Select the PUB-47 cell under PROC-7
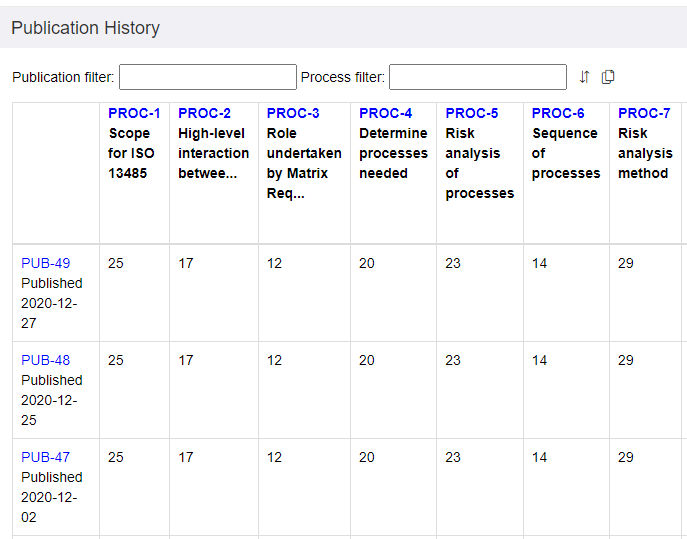The width and height of the screenshot is (687, 539). point(626,457)
